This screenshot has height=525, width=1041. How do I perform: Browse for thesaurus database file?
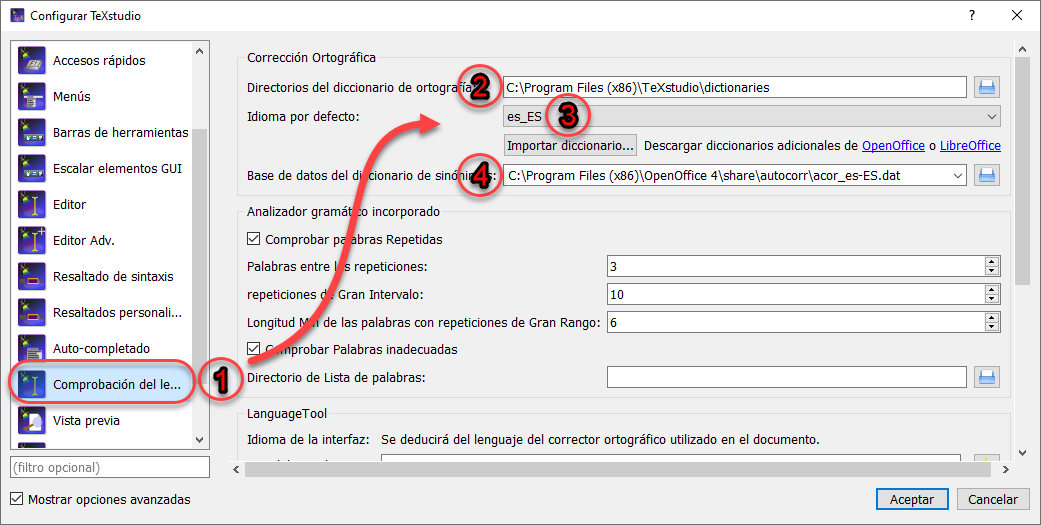987,176
